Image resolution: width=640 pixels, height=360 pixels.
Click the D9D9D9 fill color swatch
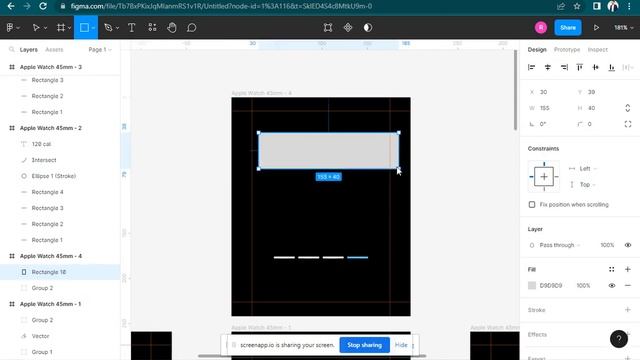pos(532,286)
